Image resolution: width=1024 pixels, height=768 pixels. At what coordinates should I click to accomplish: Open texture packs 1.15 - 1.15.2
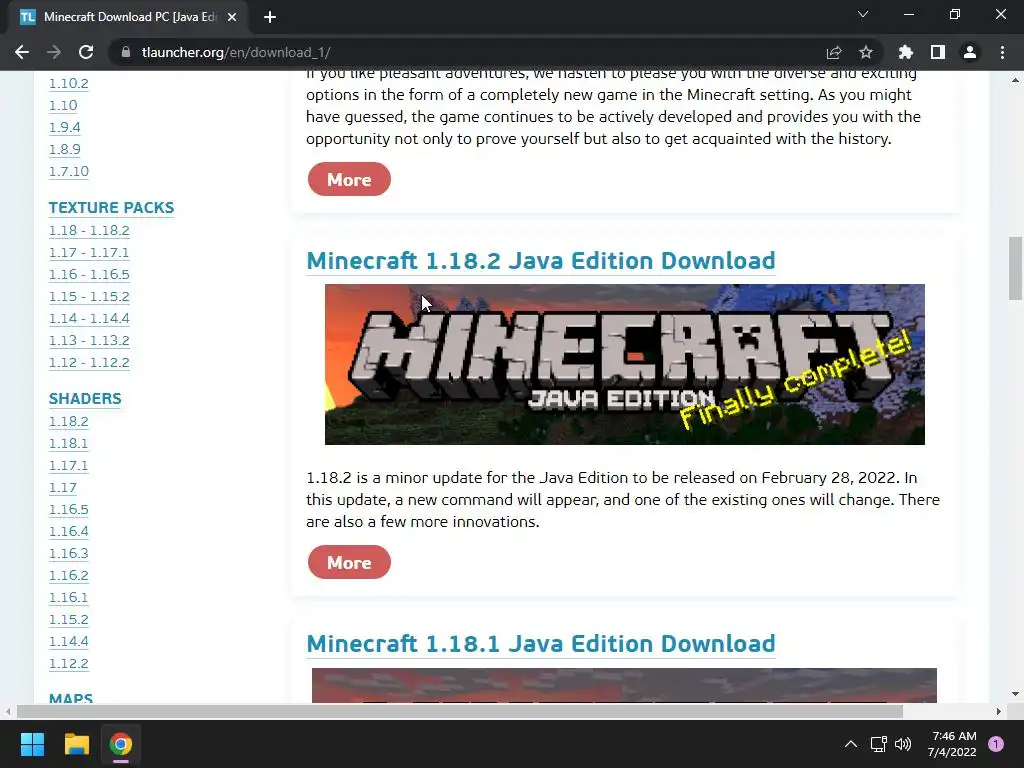point(89,296)
